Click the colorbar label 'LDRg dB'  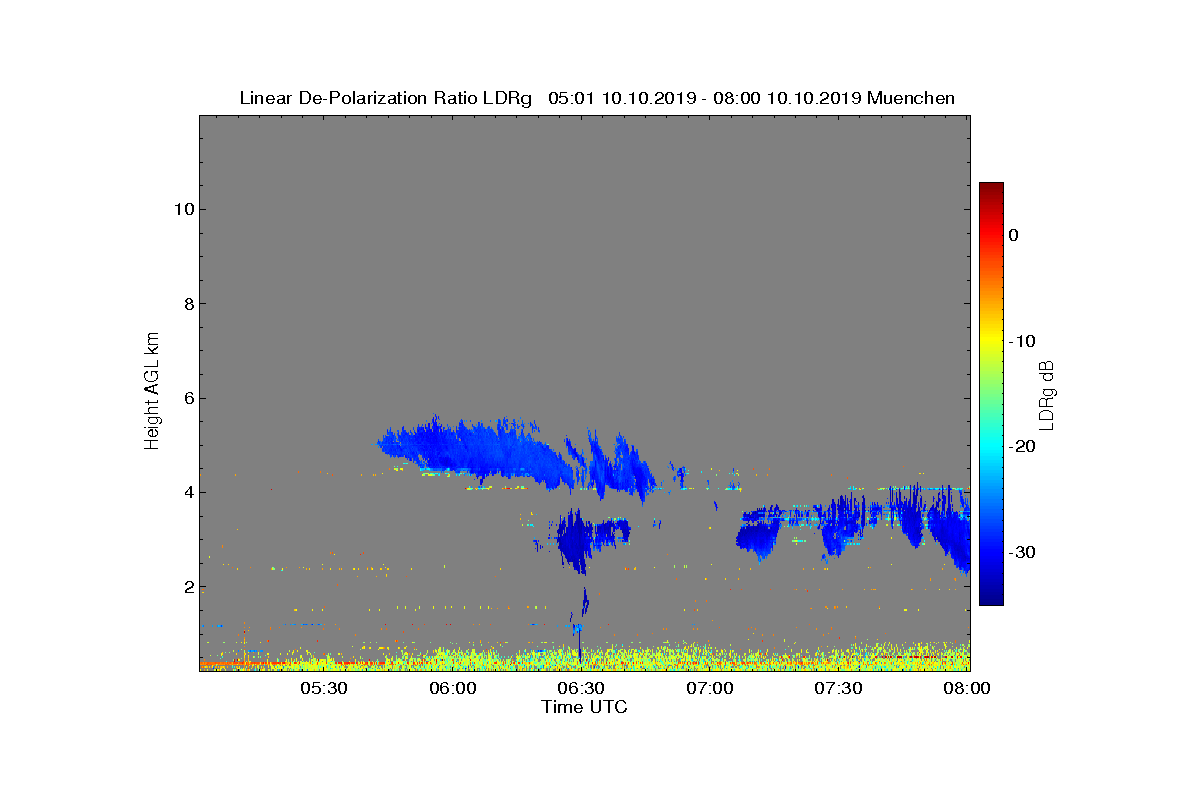(x=1047, y=395)
